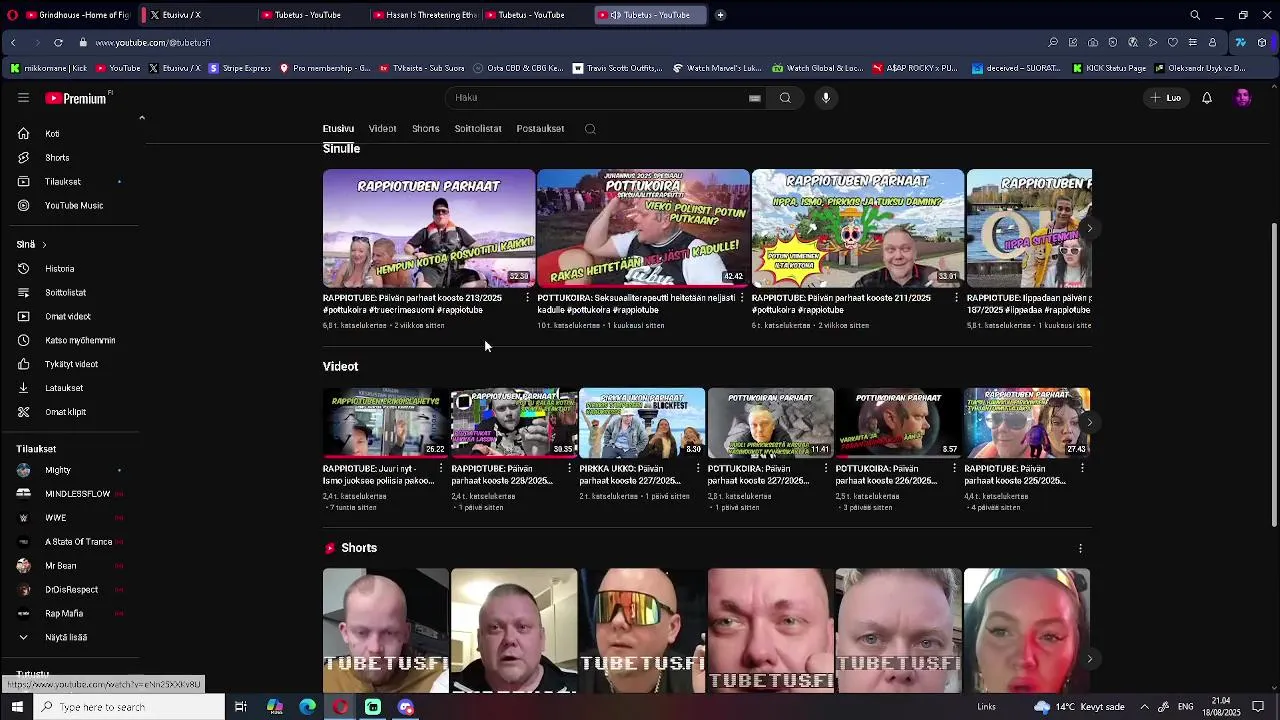Open the account avatar menu
The image size is (1280, 720).
pyautogui.click(x=1243, y=98)
